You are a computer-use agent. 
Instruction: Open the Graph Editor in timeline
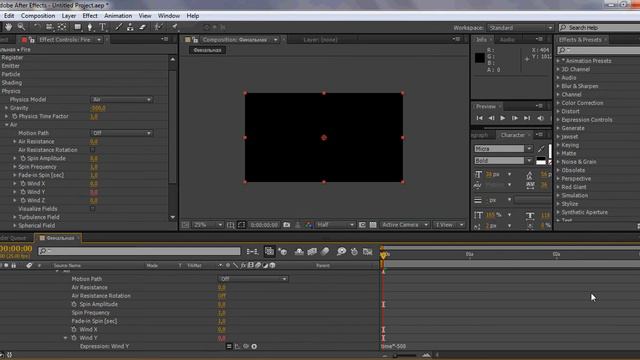(x=368, y=252)
